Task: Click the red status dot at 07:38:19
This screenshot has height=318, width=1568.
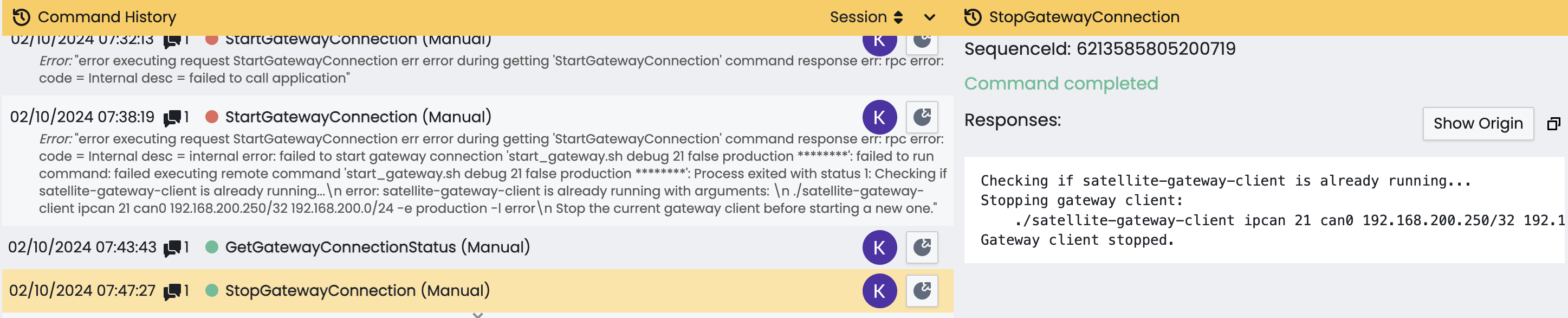Action: (212, 117)
